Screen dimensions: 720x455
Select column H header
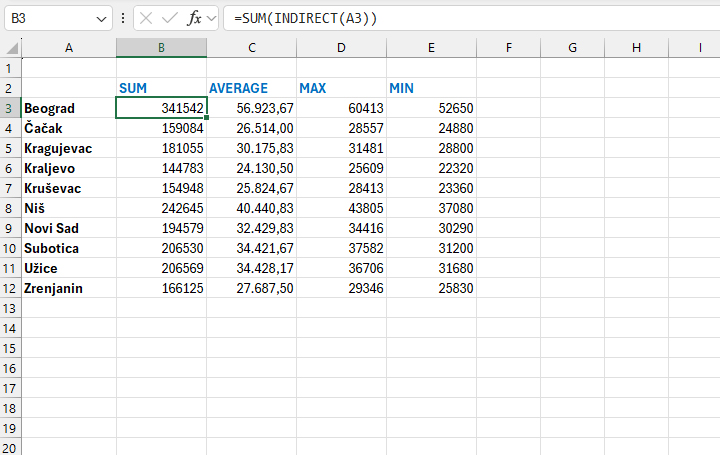click(636, 48)
